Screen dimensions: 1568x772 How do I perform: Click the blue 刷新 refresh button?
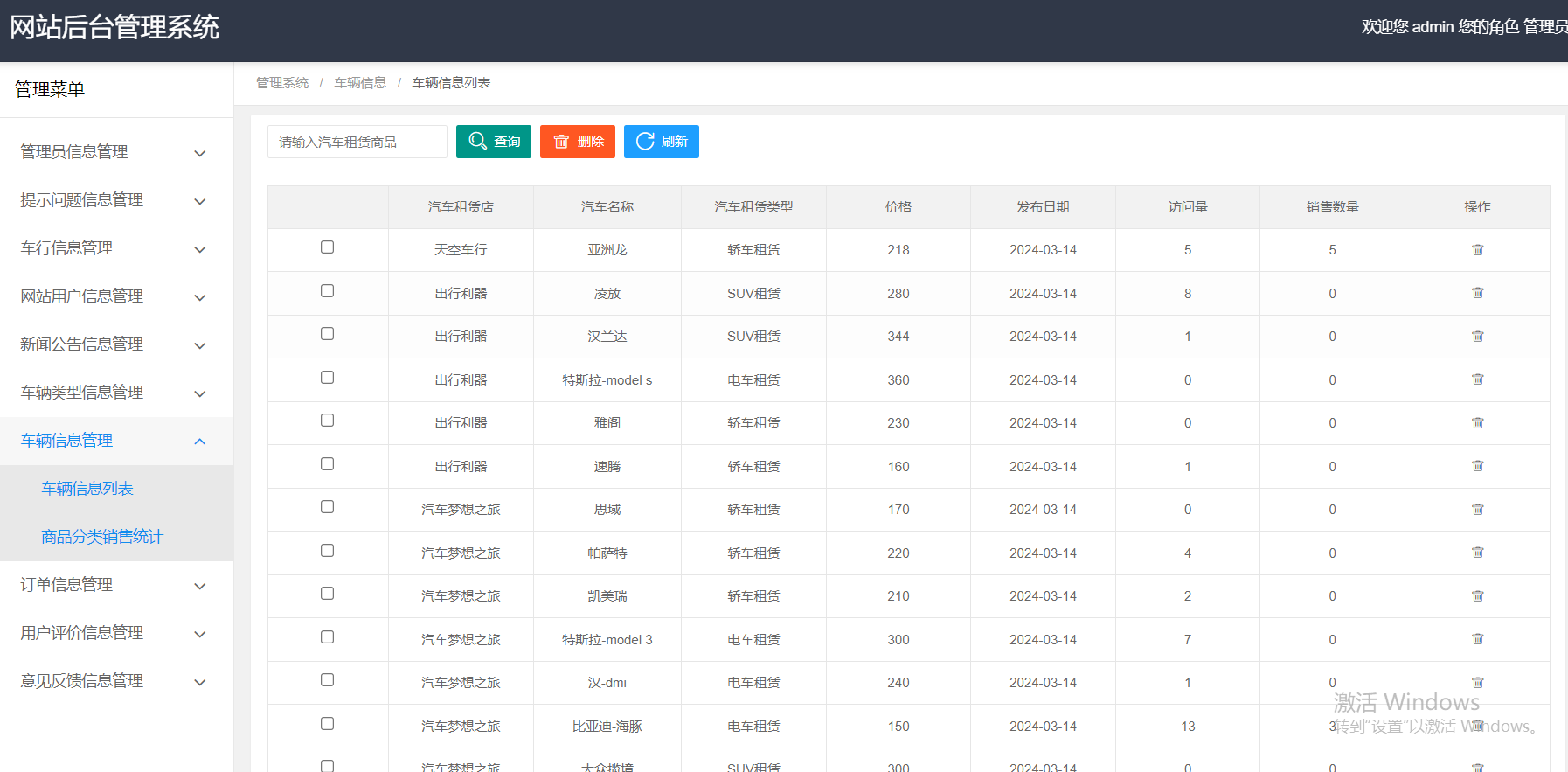662,142
